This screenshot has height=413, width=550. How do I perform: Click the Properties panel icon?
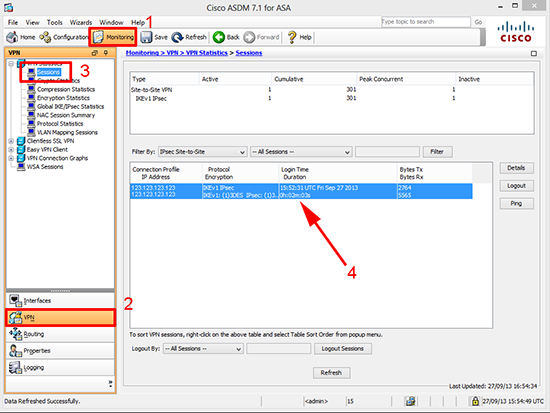[x=15, y=351]
